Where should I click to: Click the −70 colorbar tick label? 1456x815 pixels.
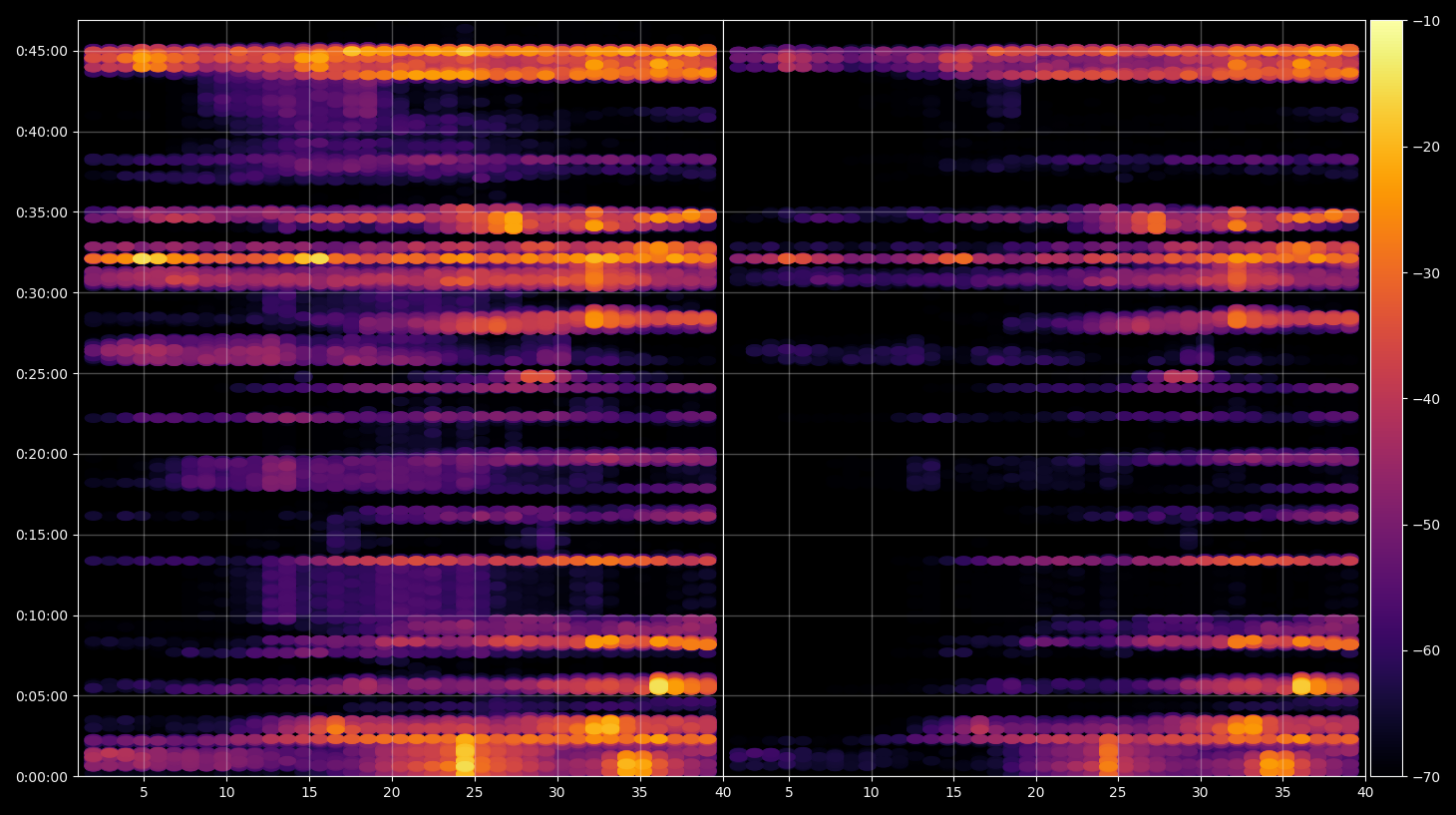[x=1426, y=777]
